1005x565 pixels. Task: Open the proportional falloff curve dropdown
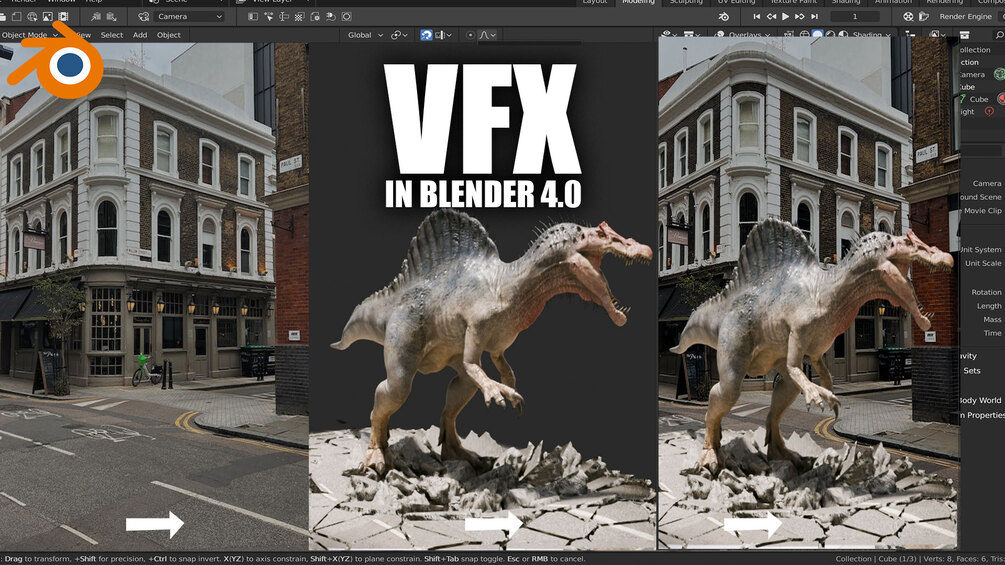click(x=487, y=35)
